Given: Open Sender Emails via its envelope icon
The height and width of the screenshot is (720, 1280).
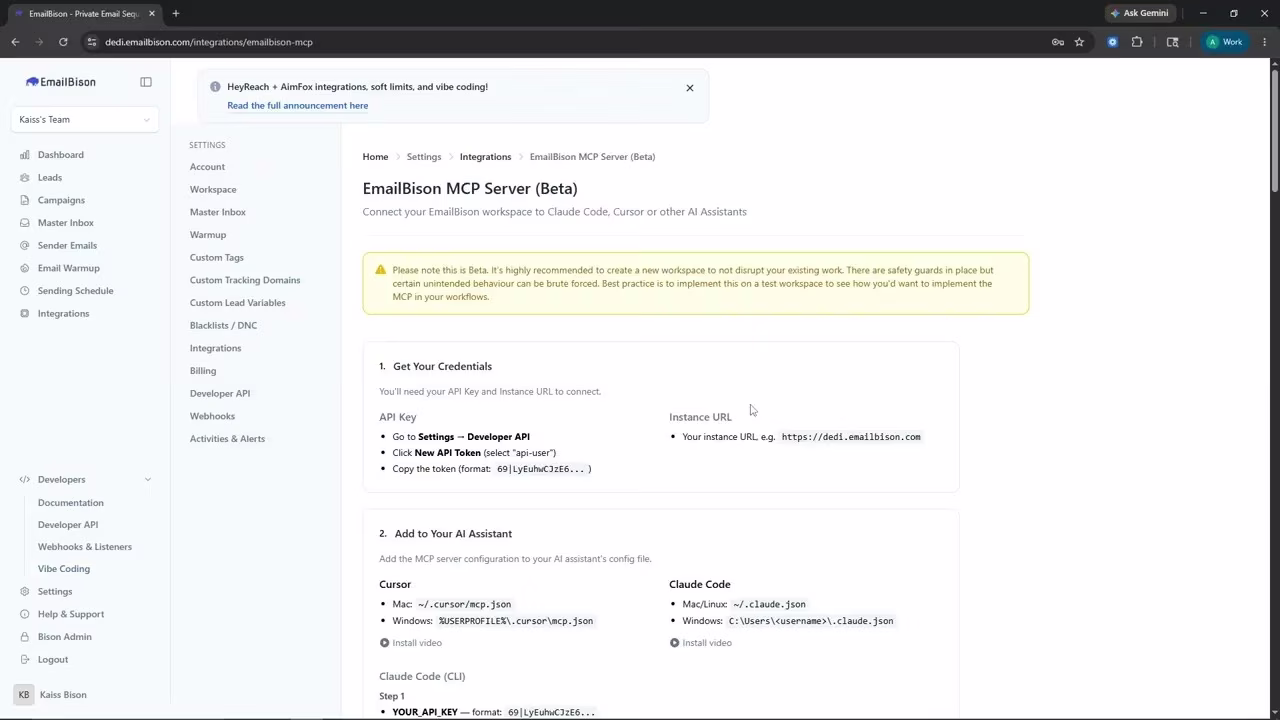Looking at the screenshot, I should pyautogui.click(x=25, y=246).
